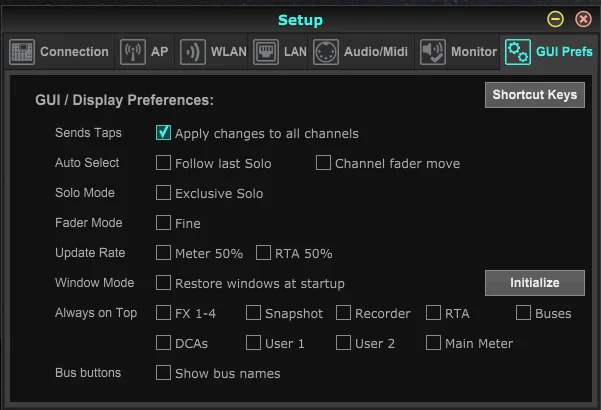Keep FX 1-4 window always on top
Screen dimensions: 601x410
tap(163, 312)
